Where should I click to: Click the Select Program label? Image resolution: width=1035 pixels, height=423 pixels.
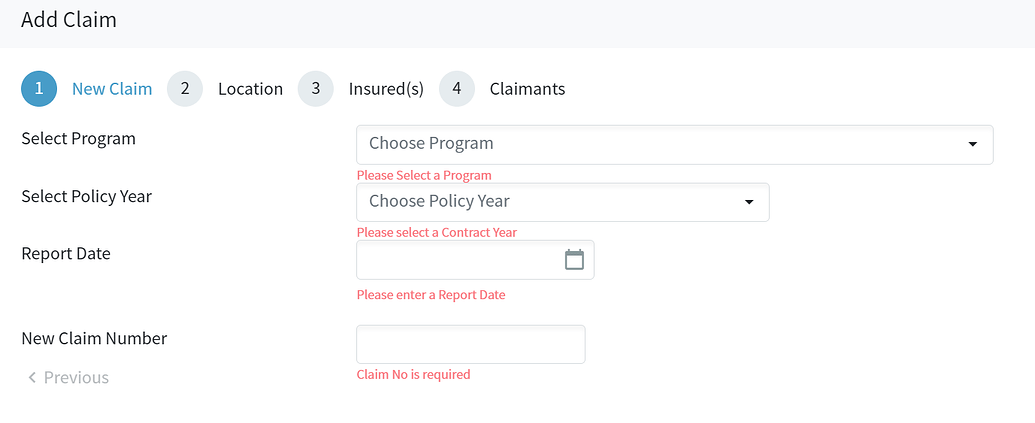pos(79,139)
